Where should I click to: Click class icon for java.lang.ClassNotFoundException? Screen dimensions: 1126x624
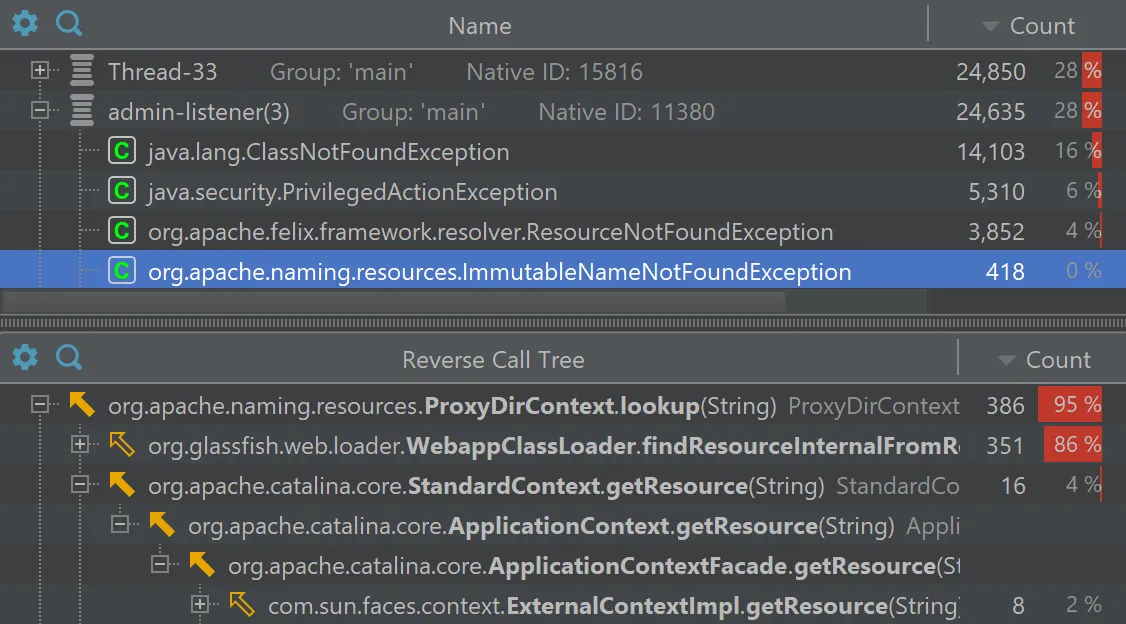122,151
